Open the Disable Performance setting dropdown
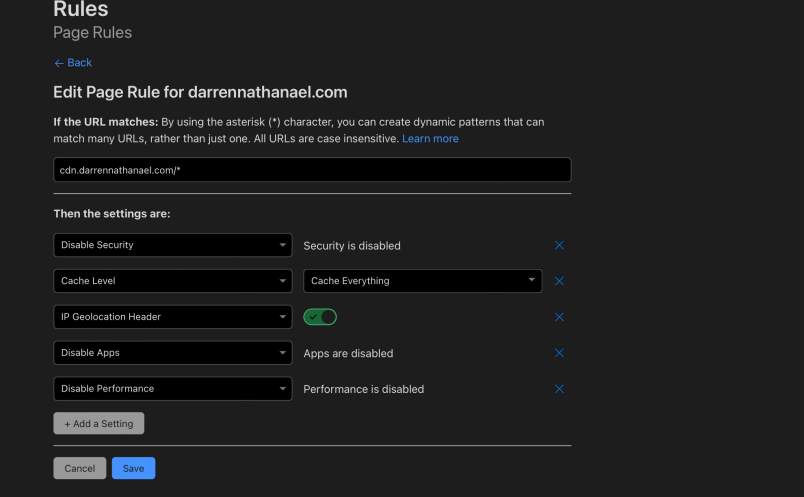804x497 pixels. (x=172, y=389)
